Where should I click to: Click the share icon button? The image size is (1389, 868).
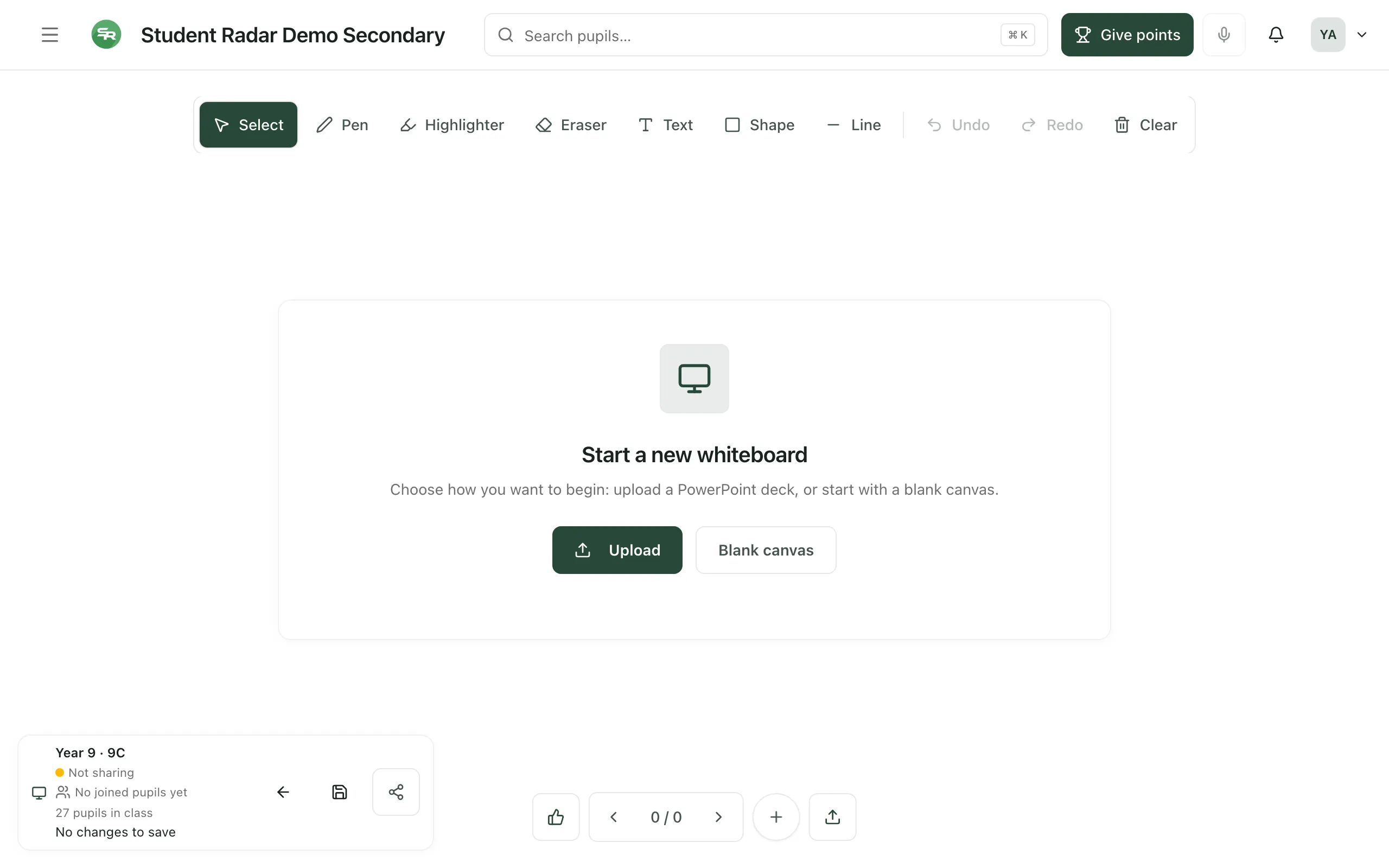396,792
